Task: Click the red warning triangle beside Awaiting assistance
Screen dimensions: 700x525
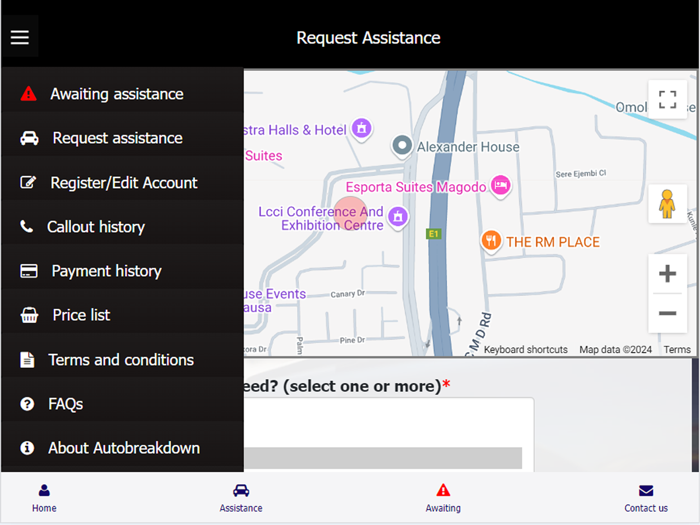Action: pos(29,94)
